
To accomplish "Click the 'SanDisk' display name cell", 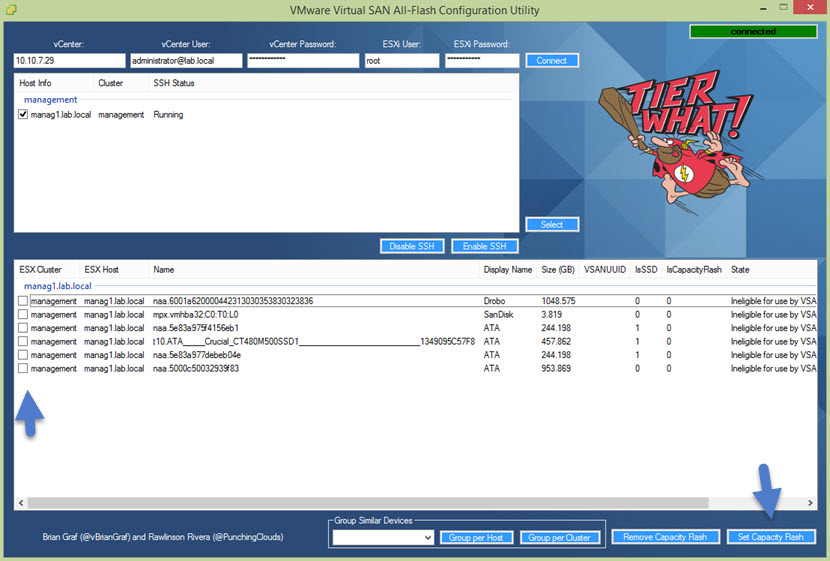I will (x=498, y=314).
